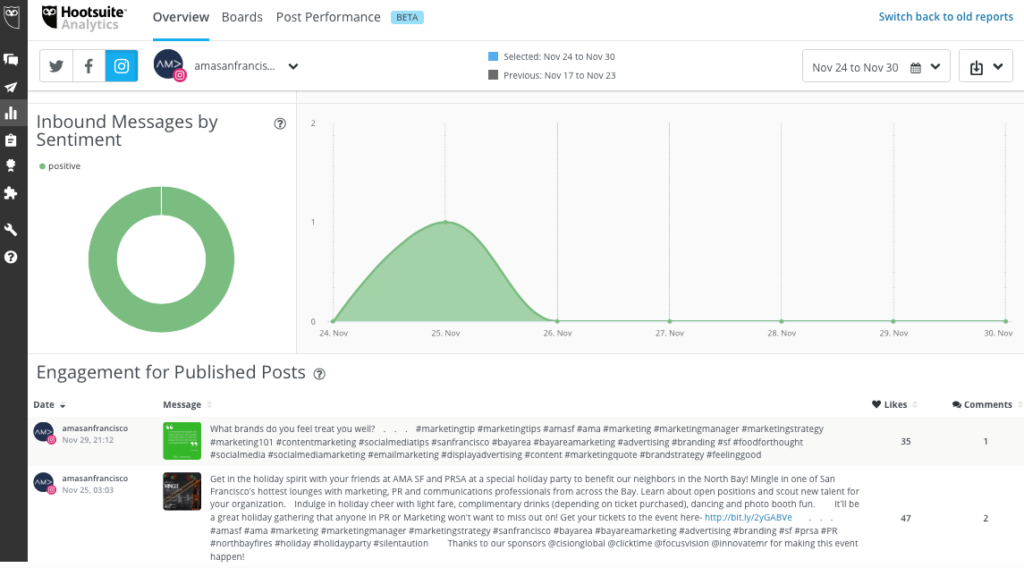The width and height of the screenshot is (1024, 568).
Task: Open Analytics bar chart sidebar icon
Action: click(11, 113)
